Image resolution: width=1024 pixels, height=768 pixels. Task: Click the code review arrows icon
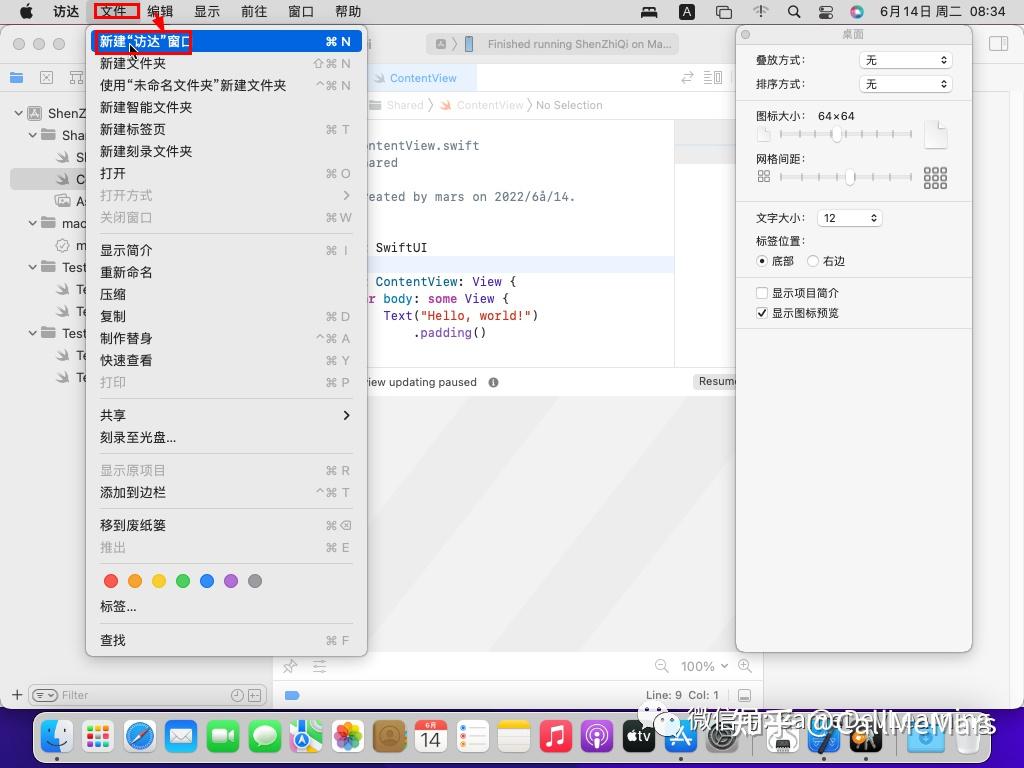tap(687, 78)
